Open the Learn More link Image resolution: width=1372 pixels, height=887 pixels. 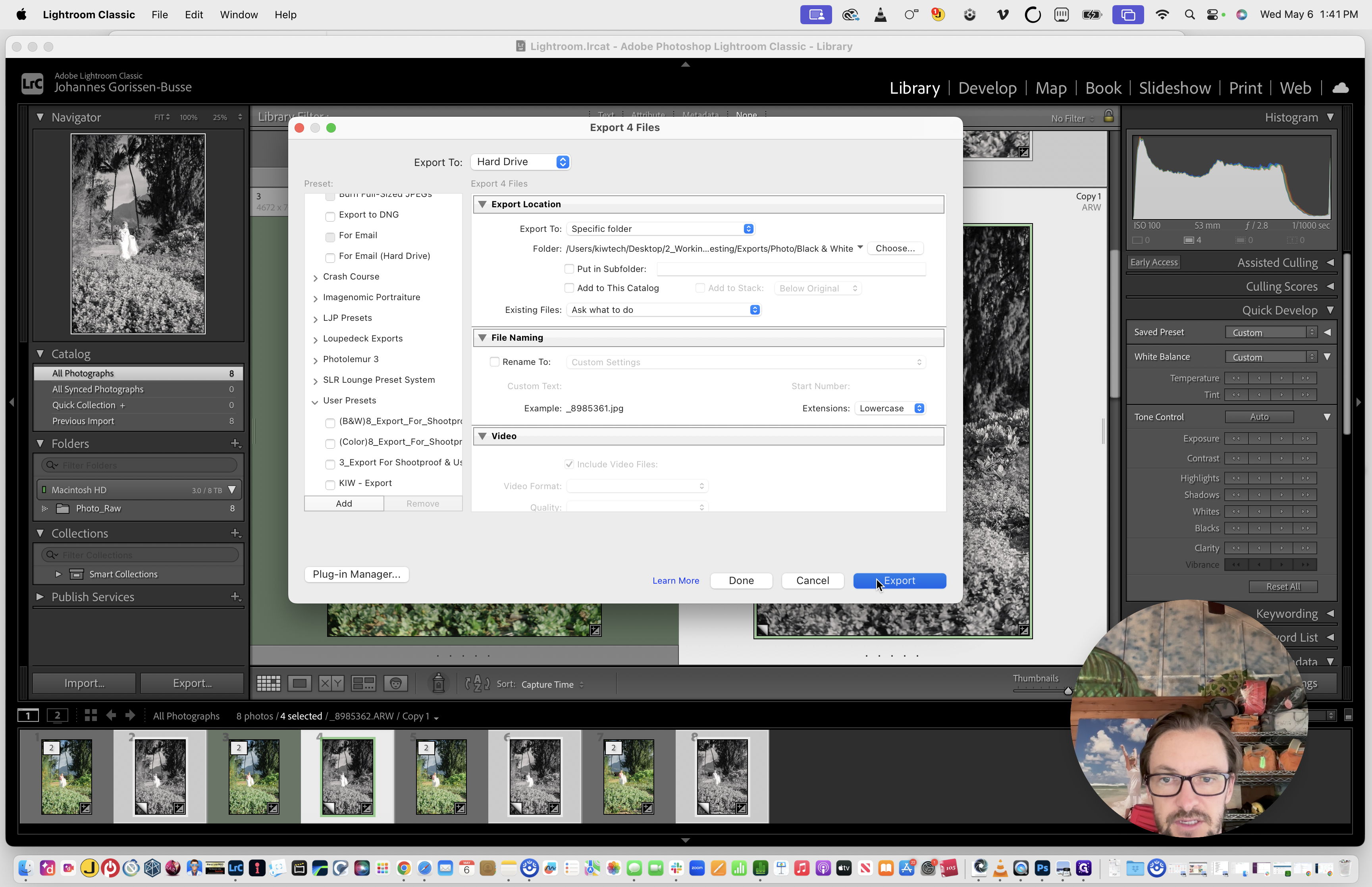[675, 580]
